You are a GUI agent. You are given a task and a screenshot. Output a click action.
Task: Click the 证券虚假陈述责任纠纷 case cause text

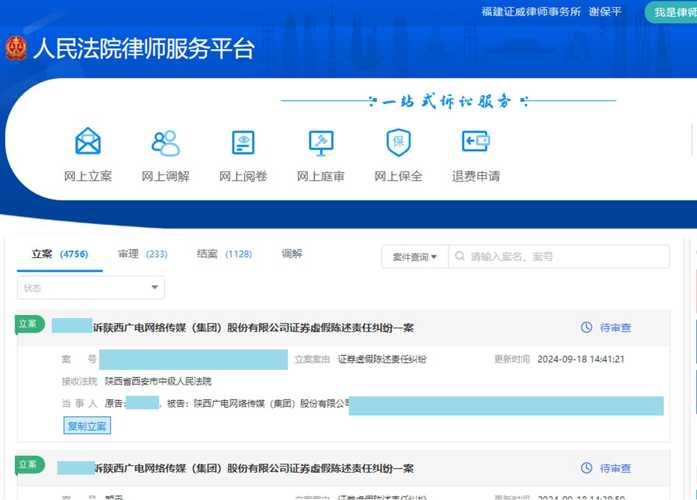pyautogui.click(x=382, y=359)
